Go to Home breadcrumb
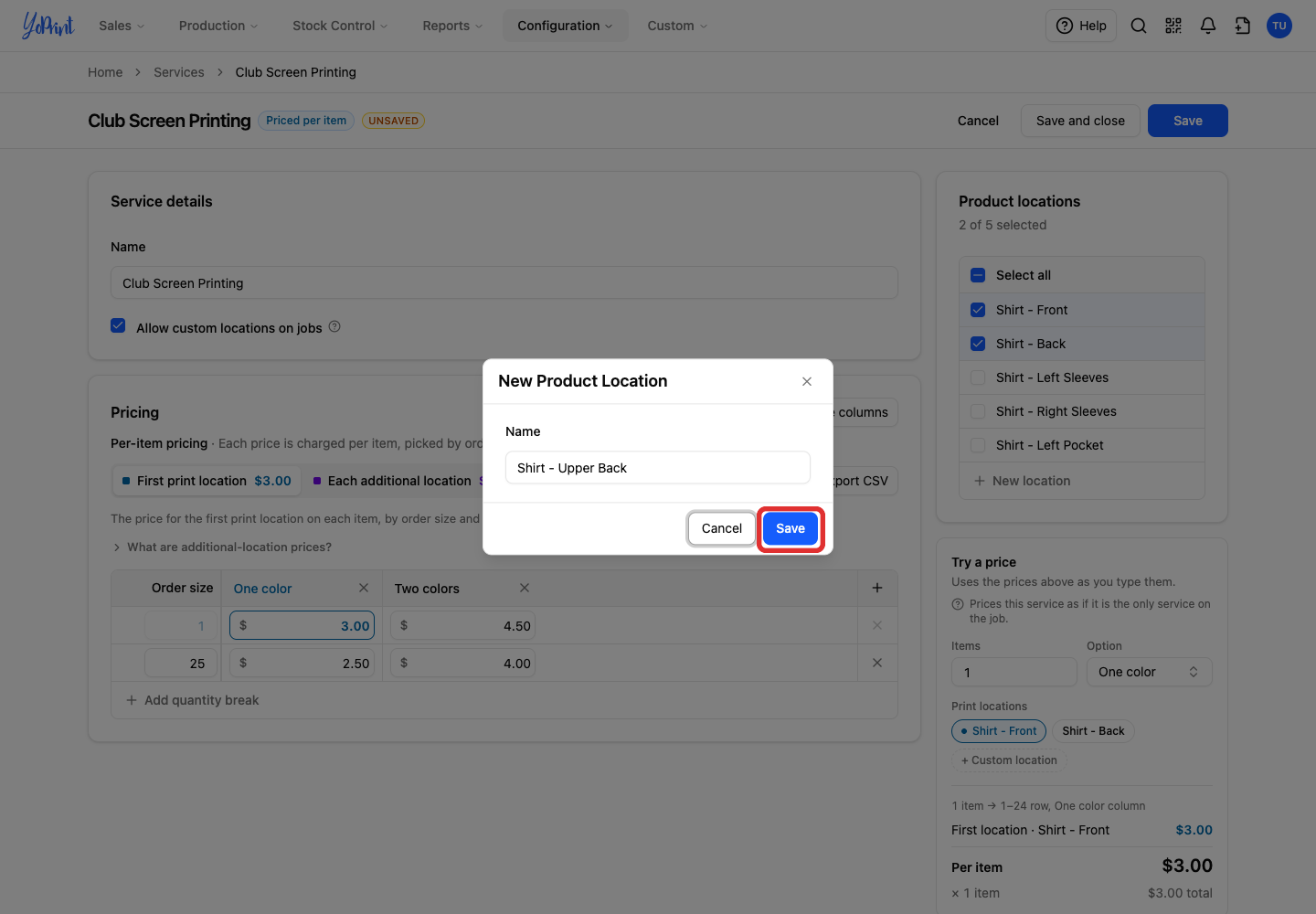Image resolution: width=1316 pixels, height=914 pixels. coord(105,72)
